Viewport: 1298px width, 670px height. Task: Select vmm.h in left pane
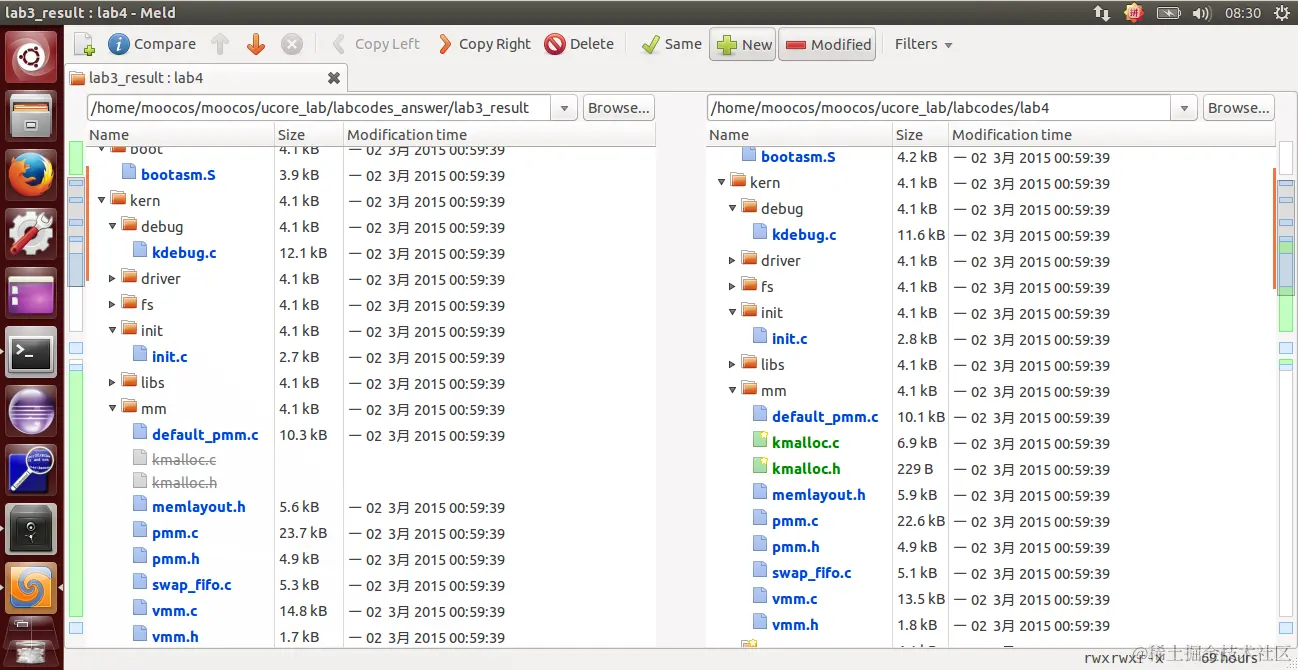point(175,637)
